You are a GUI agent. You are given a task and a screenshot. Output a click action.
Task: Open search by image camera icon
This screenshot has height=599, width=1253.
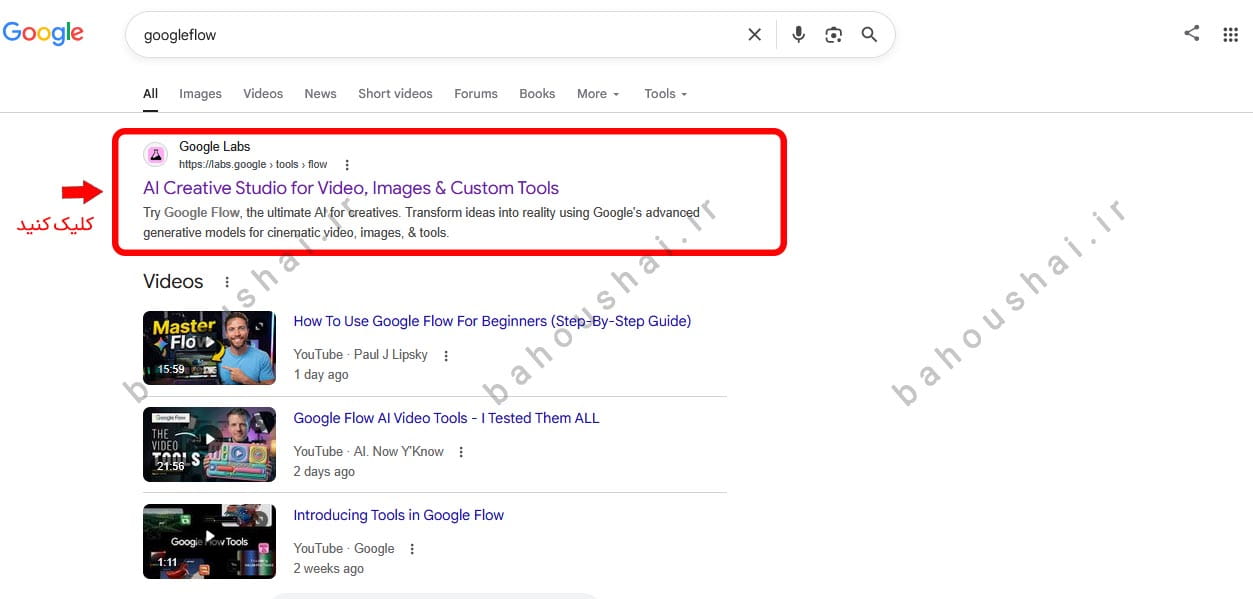point(834,35)
